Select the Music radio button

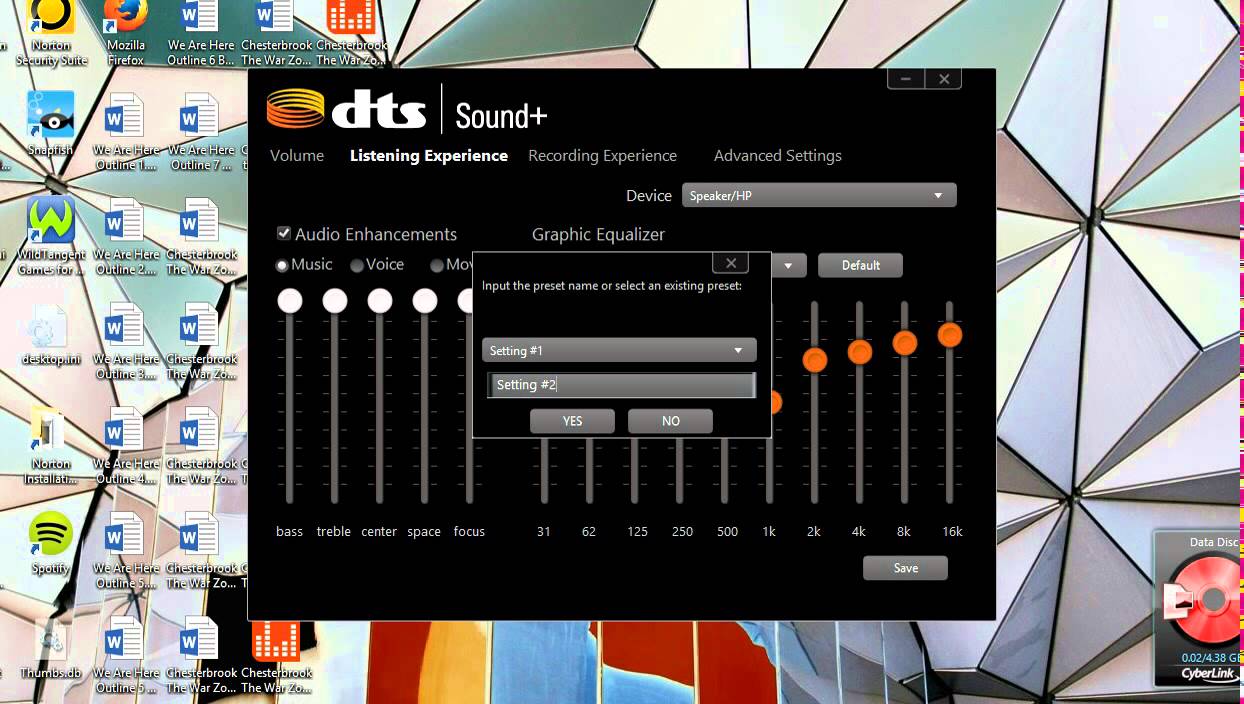click(x=282, y=265)
